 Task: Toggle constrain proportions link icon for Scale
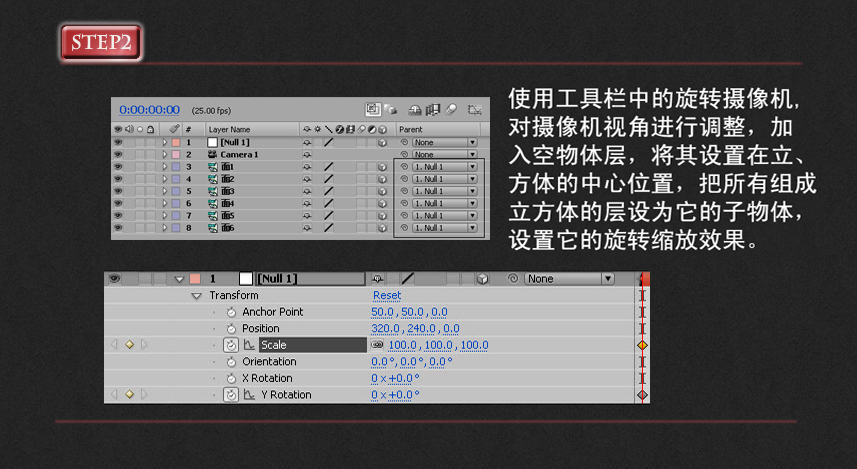click(x=377, y=345)
